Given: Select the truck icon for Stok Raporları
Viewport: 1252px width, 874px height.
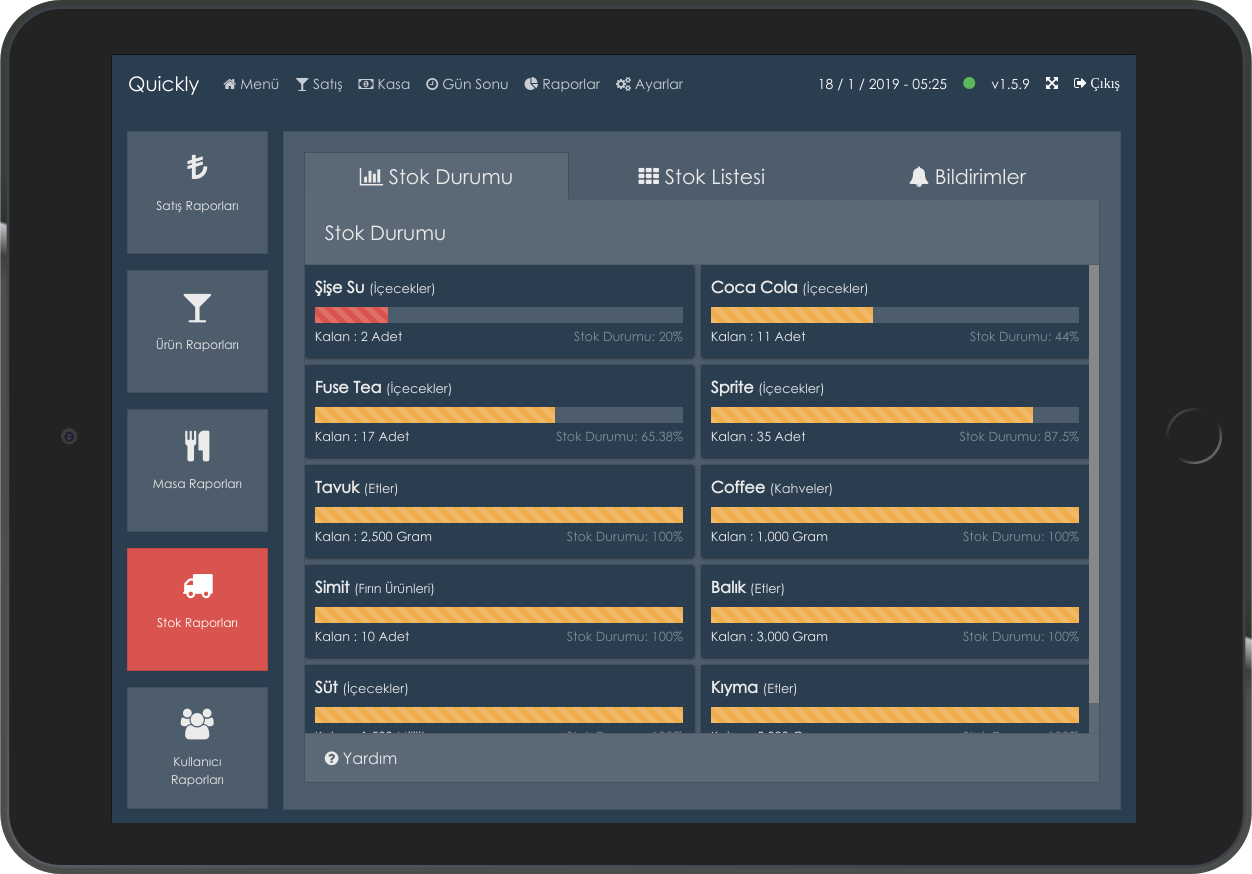Looking at the screenshot, I should (197, 587).
